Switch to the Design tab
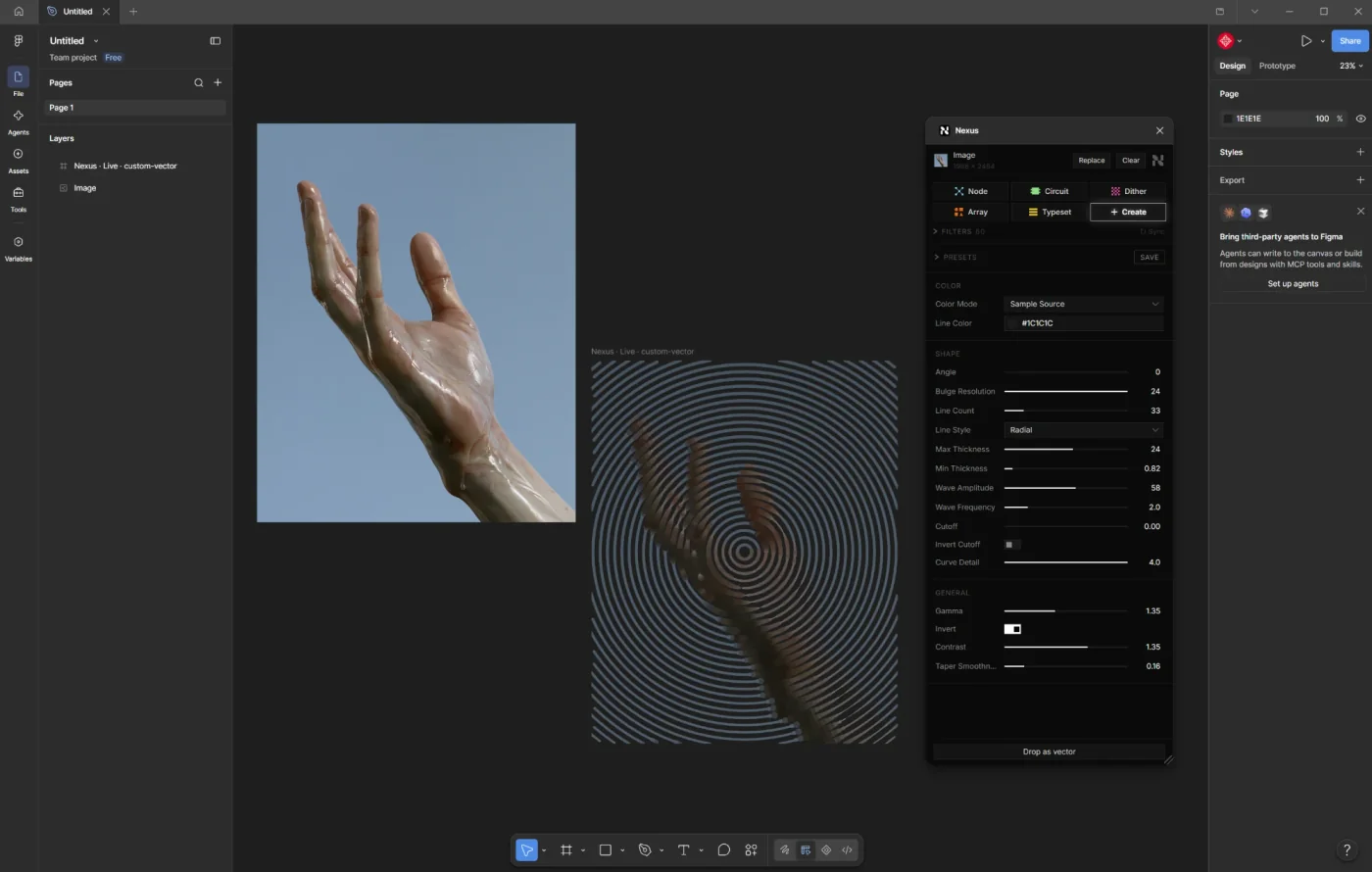1372x872 pixels. 1232,66
